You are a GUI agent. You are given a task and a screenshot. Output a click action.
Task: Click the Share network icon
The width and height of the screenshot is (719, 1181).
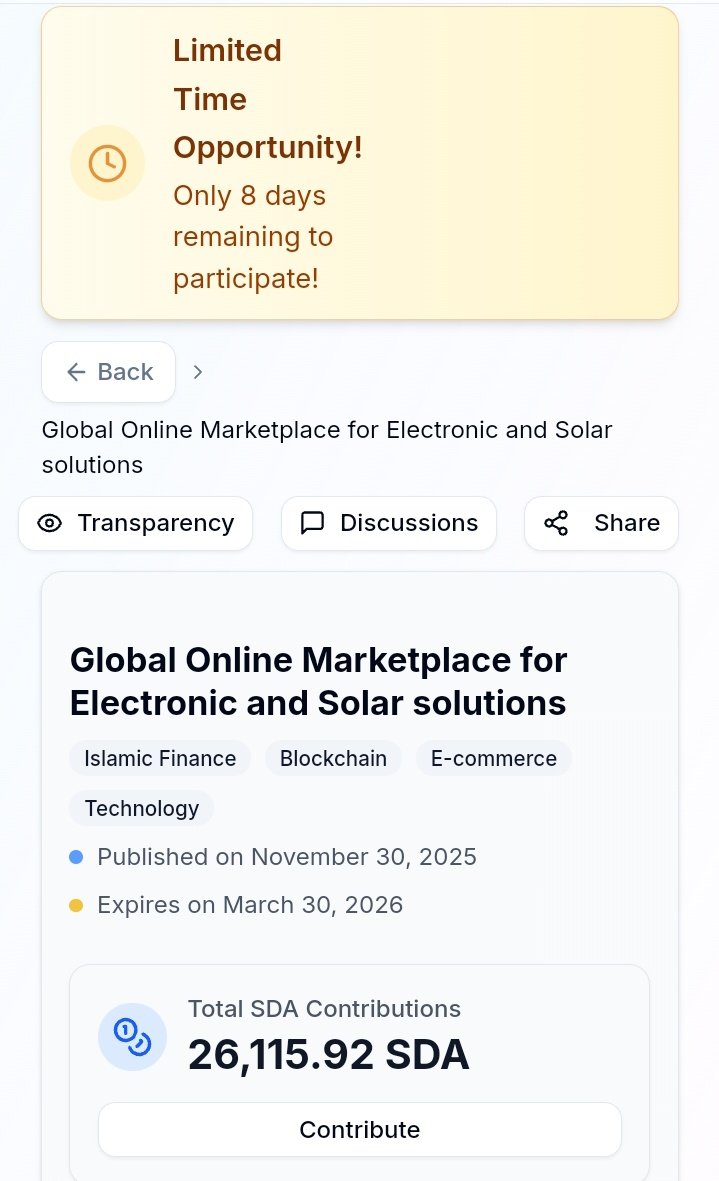[x=556, y=523]
